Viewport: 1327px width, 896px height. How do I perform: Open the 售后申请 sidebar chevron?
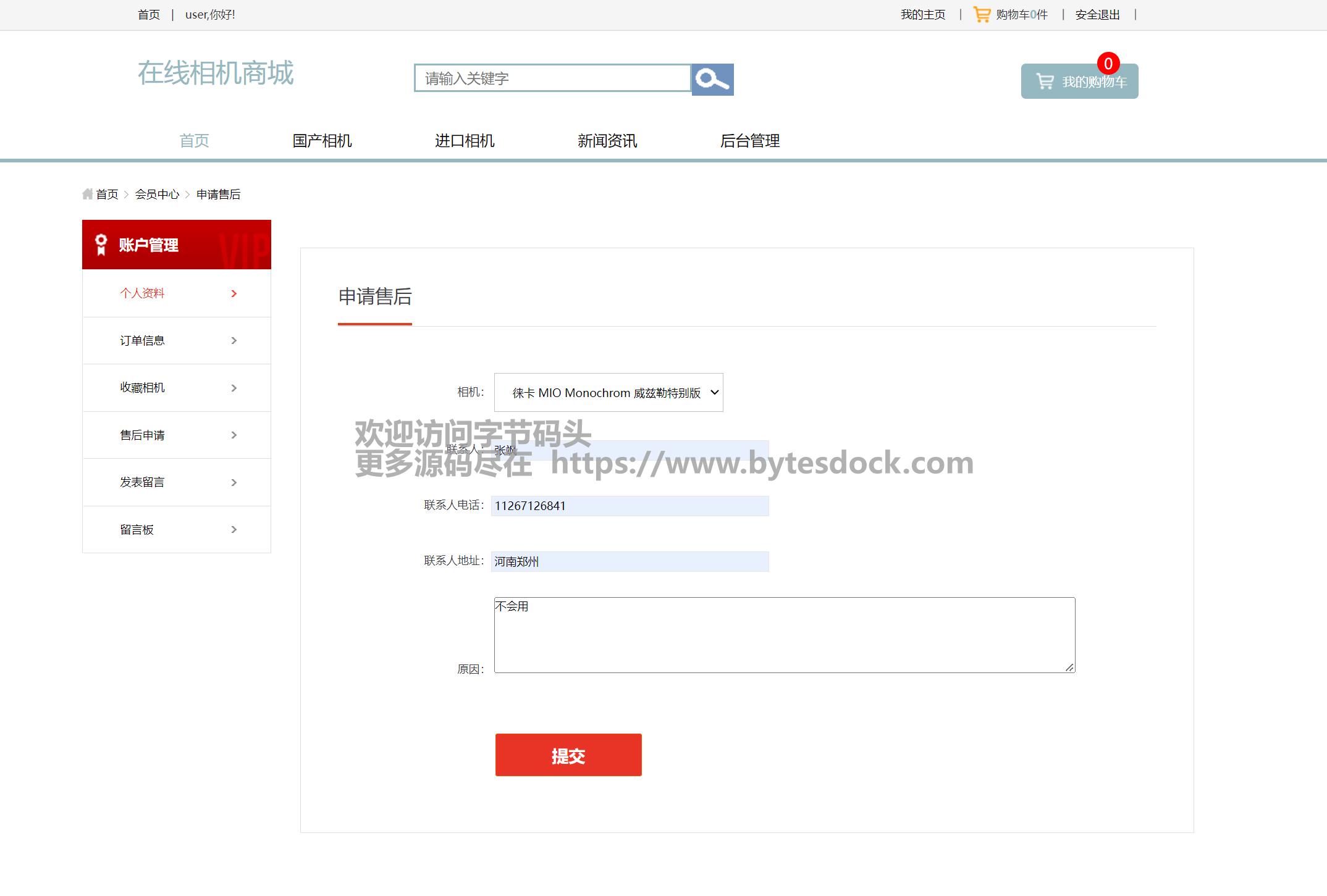(234, 435)
